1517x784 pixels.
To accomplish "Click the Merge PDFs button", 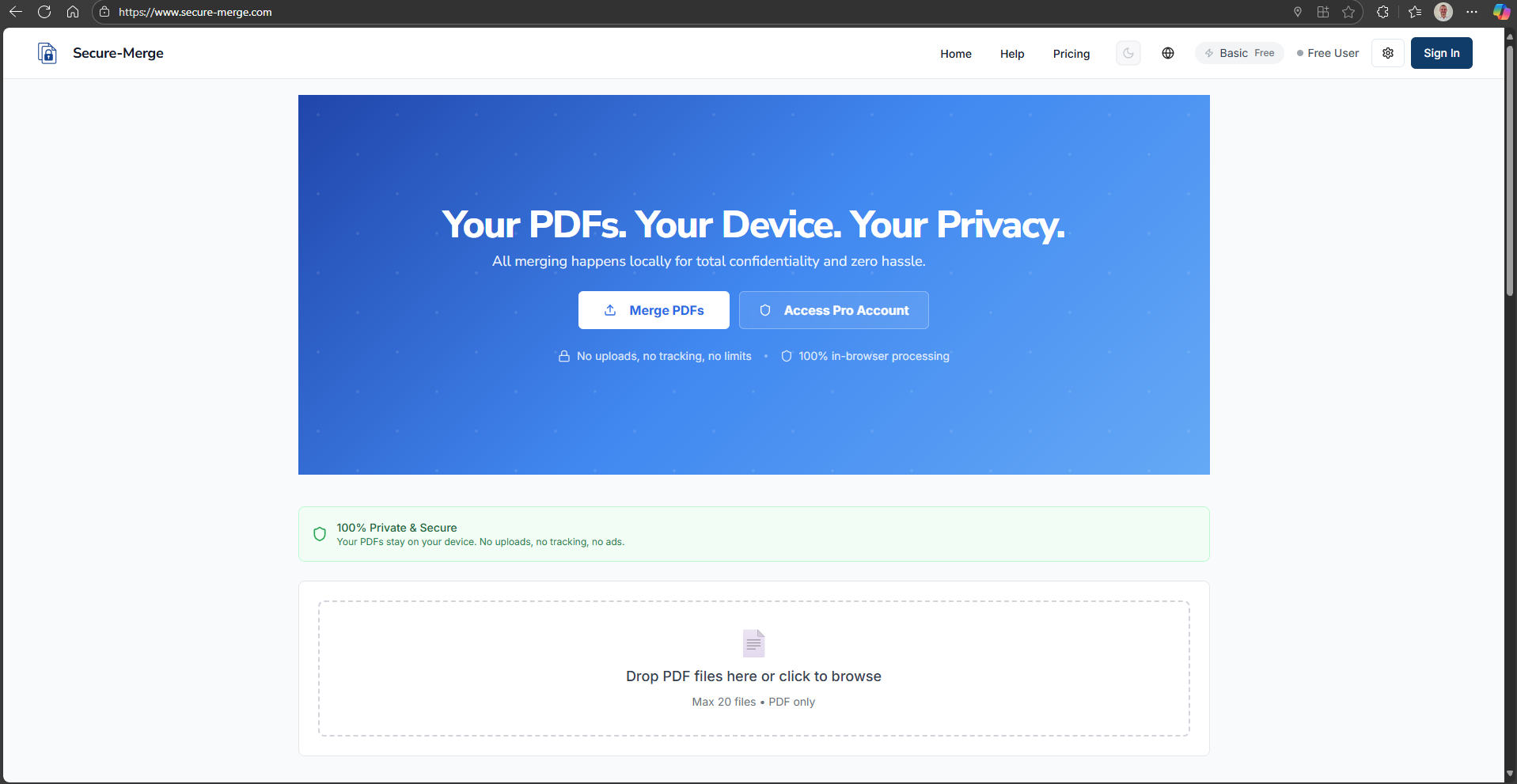I will [654, 310].
